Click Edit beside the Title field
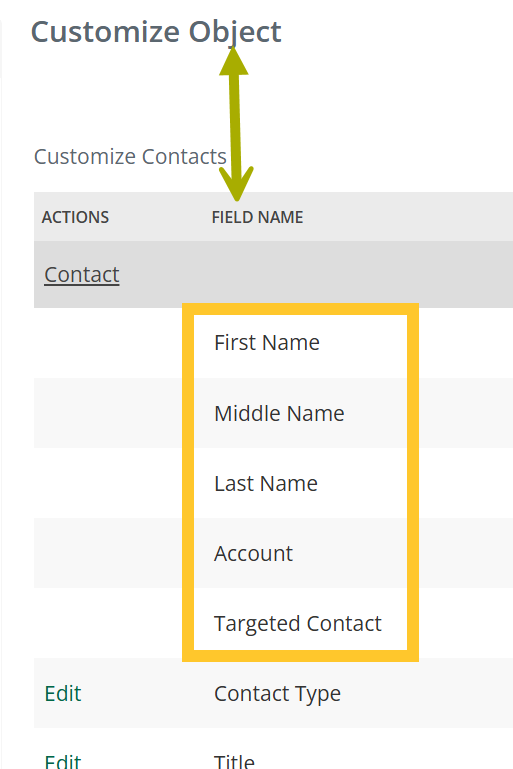The image size is (513, 769). (63, 761)
